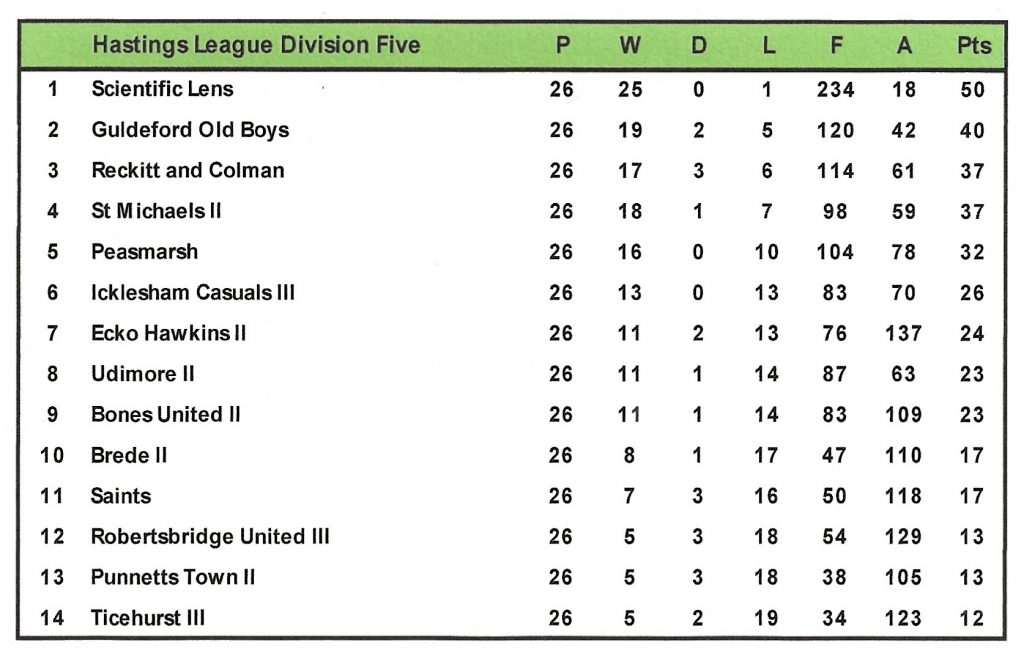The width and height of the screenshot is (1024, 656).
Task: Click the Pts column header
Action: coord(973,46)
